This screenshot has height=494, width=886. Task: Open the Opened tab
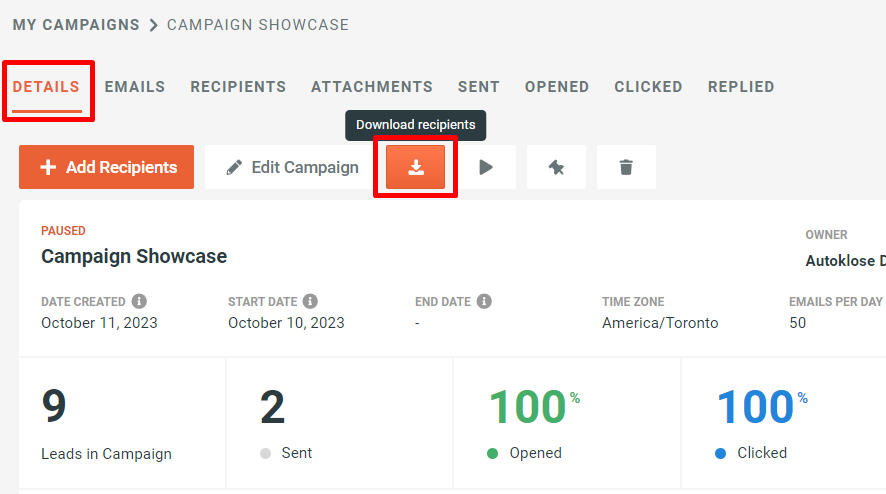[x=557, y=86]
